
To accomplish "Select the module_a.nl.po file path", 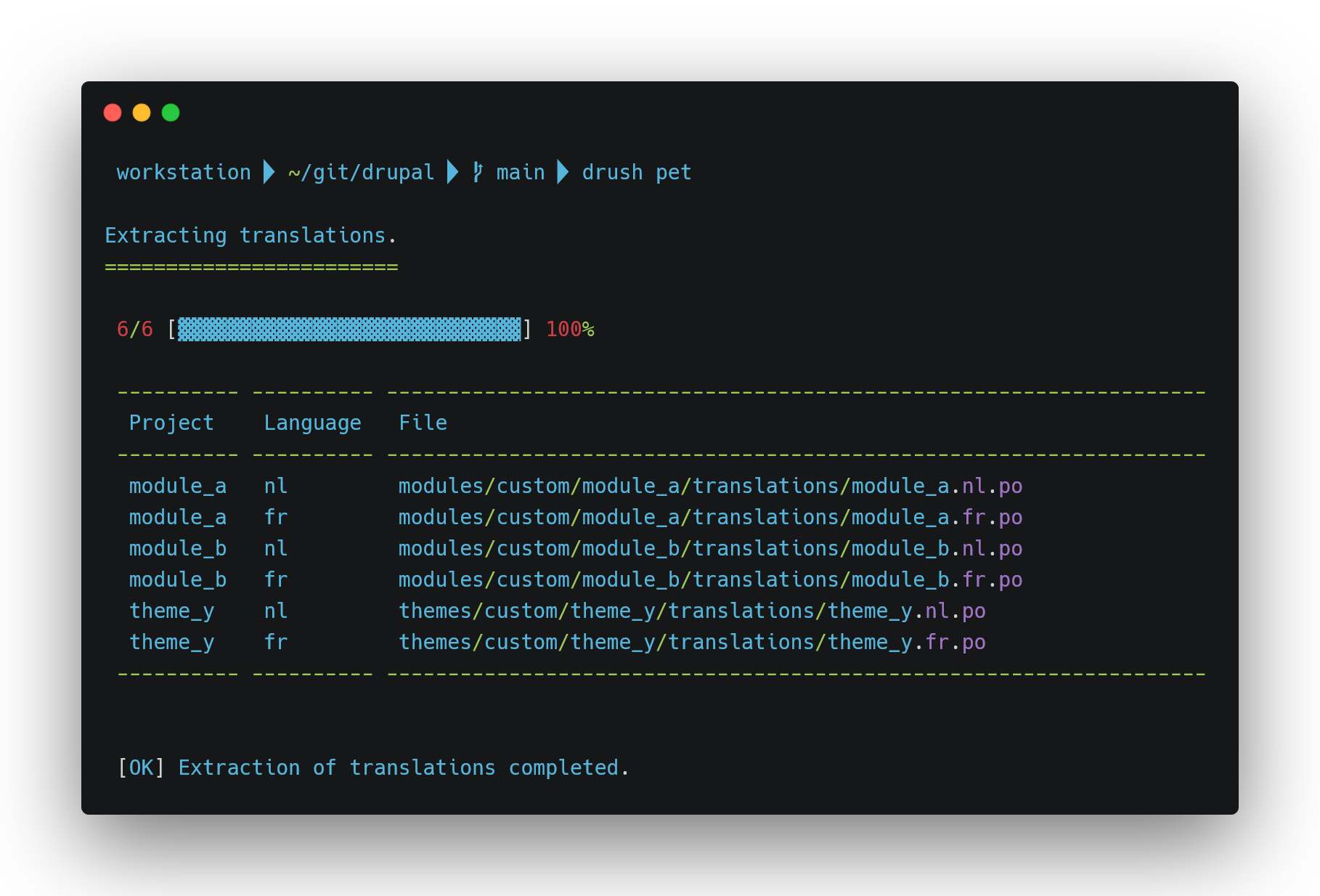I will pos(709,486).
